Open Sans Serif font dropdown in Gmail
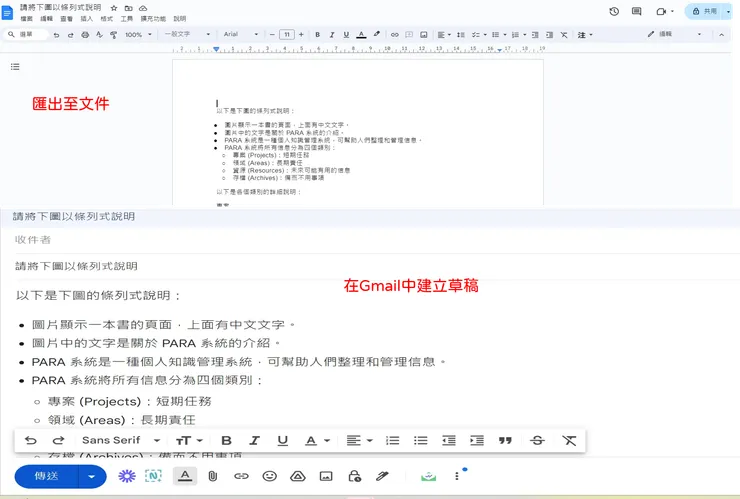Image resolution: width=740 pixels, height=499 pixels. [121, 440]
